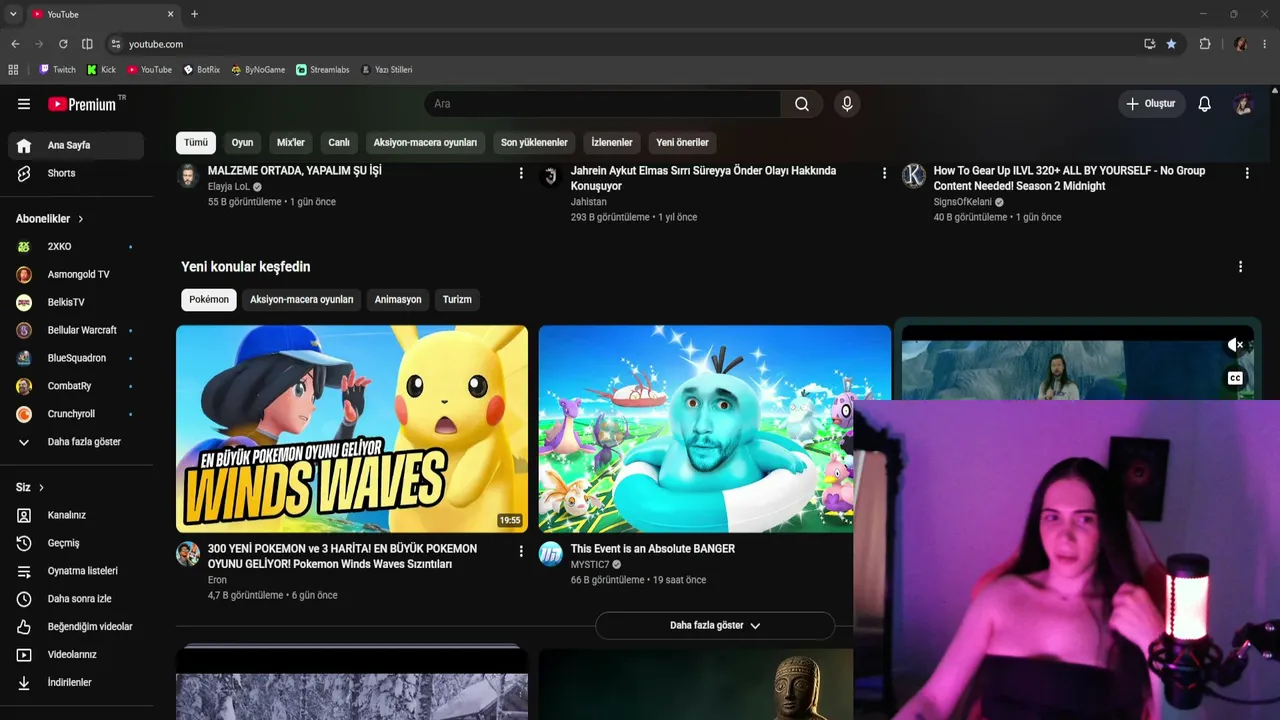The height and width of the screenshot is (720, 1280).
Task: Open Oynatma listeleri playlists
Action: [x=76, y=571]
